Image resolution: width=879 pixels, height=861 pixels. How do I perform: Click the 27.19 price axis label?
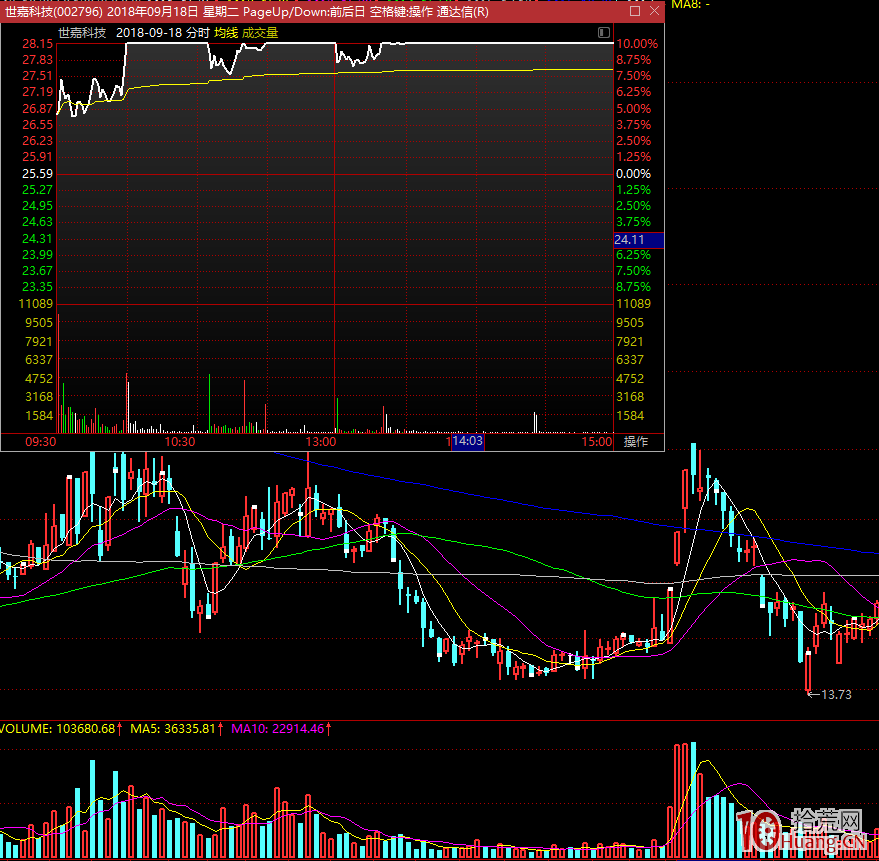click(x=38, y=92)
